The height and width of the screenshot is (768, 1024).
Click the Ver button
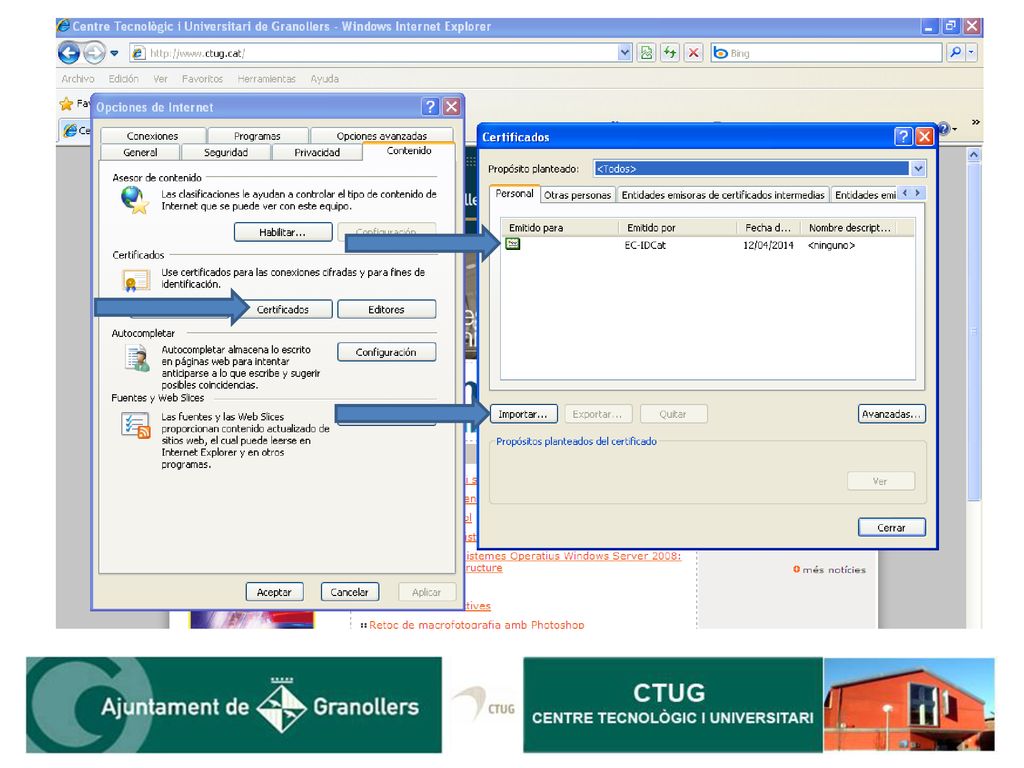tap(880, 481)
